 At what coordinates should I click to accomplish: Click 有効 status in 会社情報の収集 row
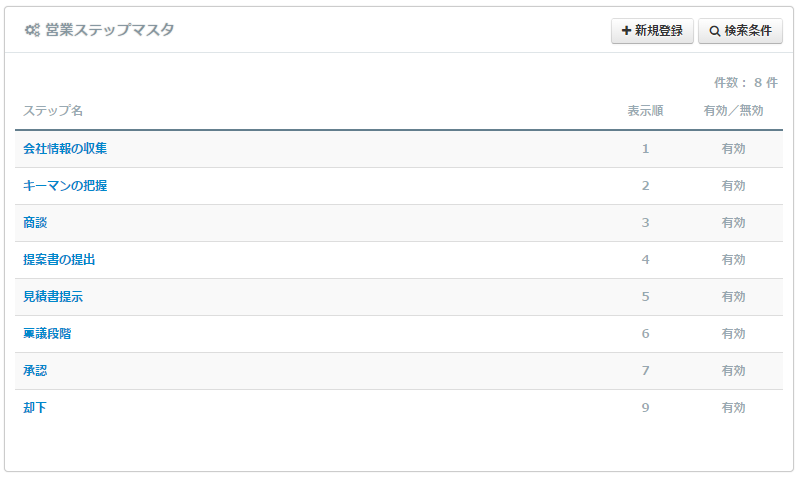(733, 149)
